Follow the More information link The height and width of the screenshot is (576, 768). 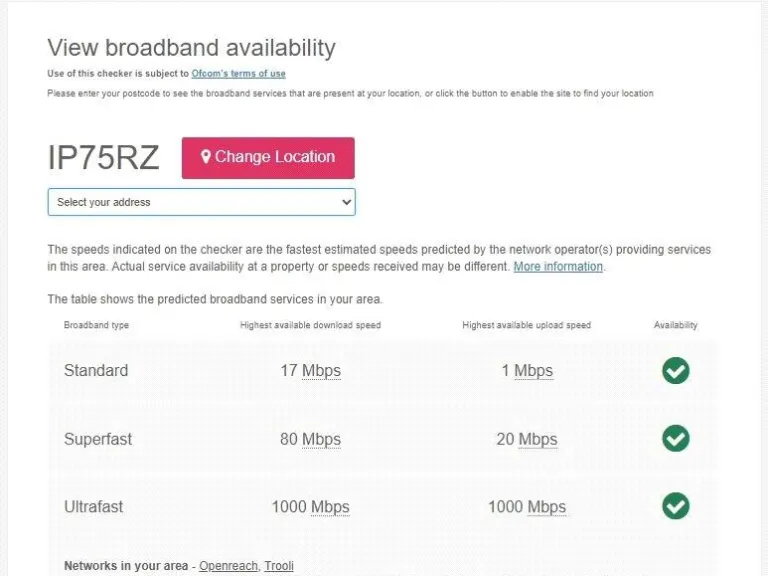click(558, 267)
